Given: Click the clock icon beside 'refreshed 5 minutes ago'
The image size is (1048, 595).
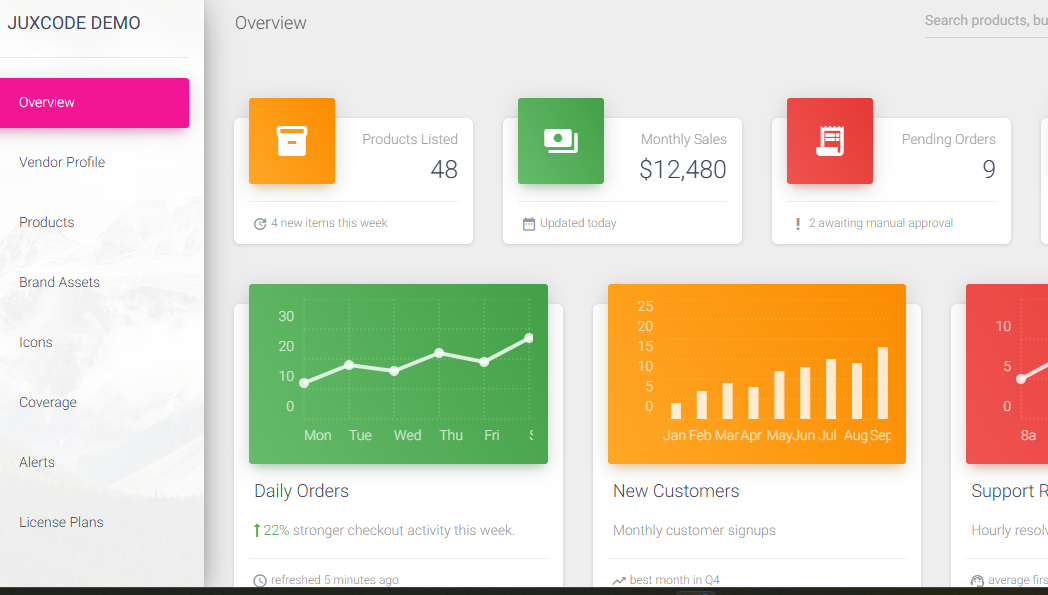Looking at the screenshot, I should (x=260, y=581).
